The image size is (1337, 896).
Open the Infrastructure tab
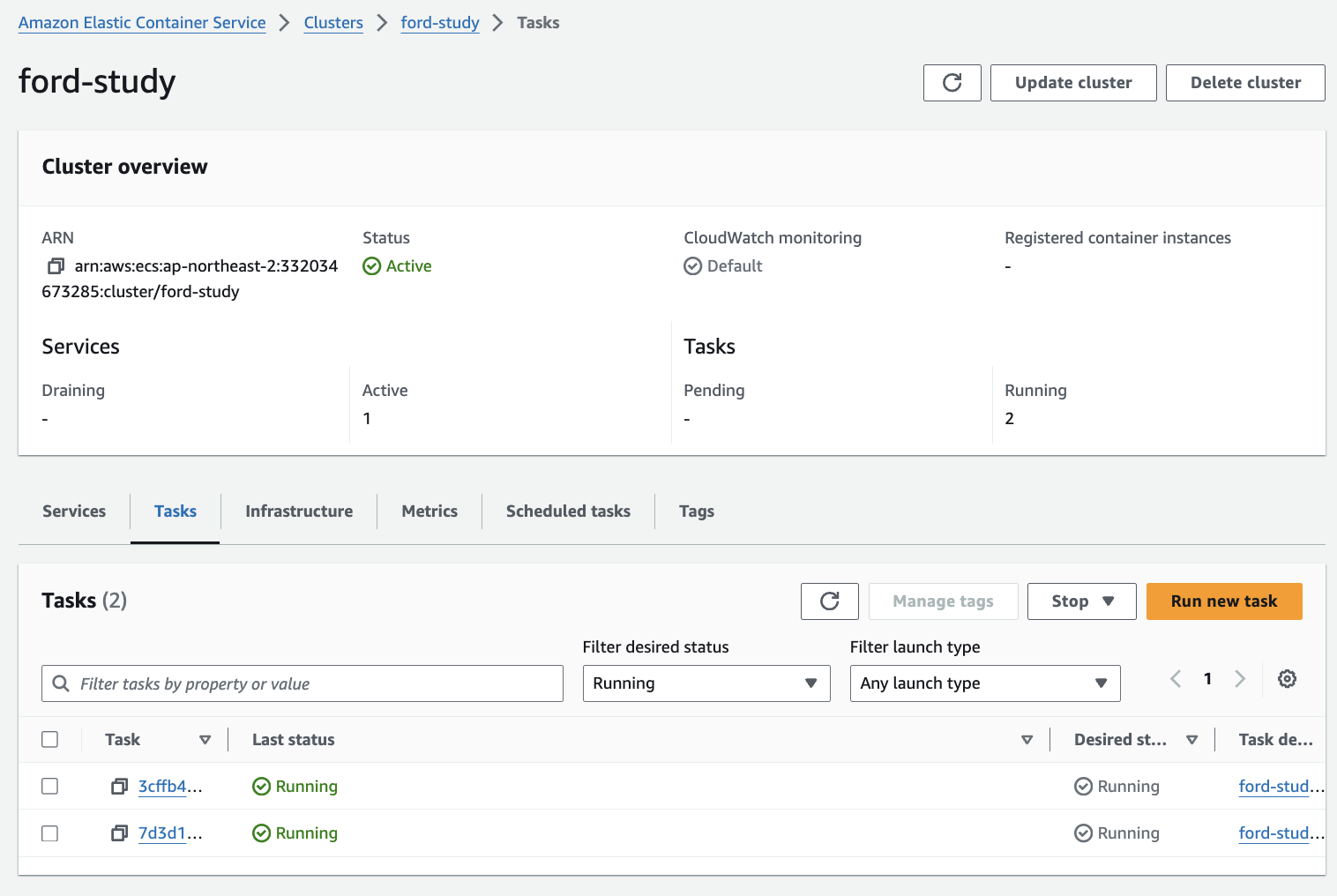pos(299,511)
